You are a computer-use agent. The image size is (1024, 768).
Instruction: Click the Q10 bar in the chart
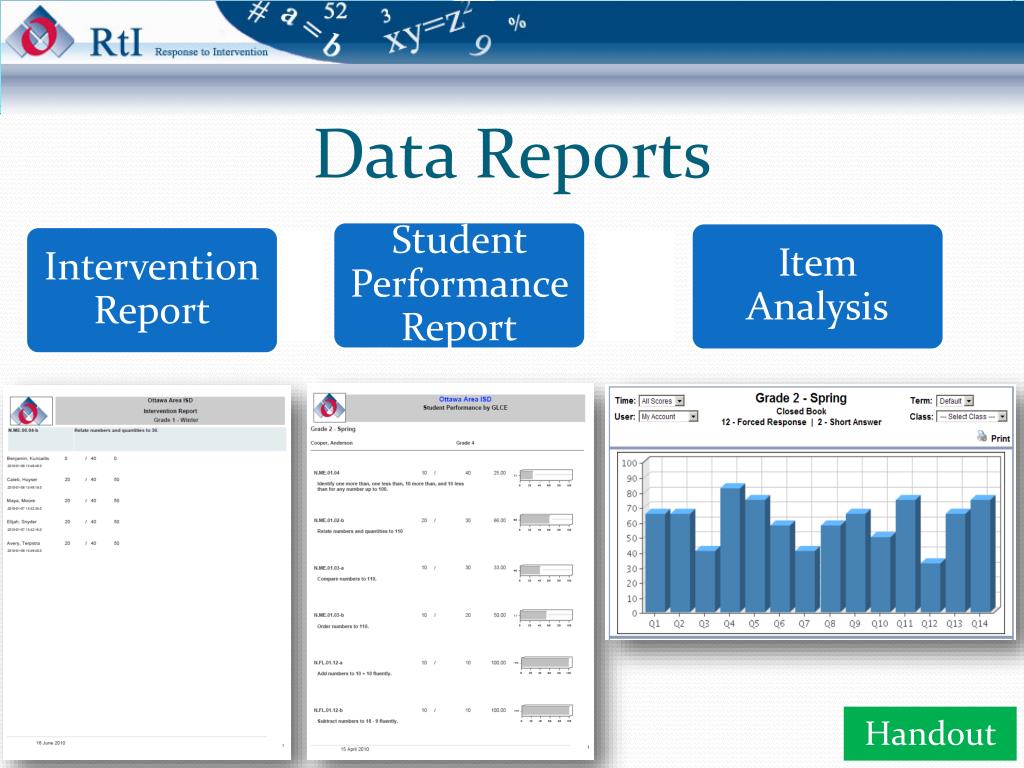tap(882, 573)
